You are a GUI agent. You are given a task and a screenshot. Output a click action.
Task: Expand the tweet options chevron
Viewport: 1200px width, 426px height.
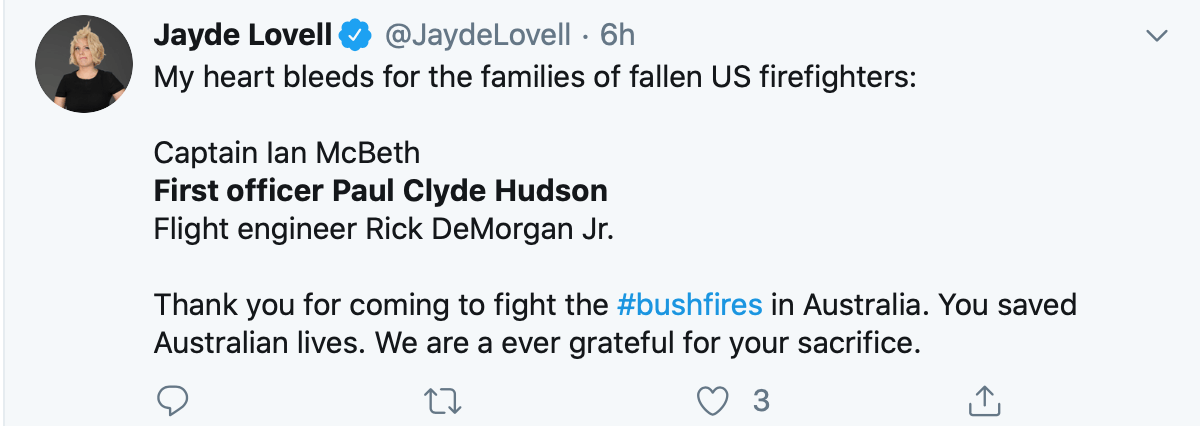[x=1157, y=37]
